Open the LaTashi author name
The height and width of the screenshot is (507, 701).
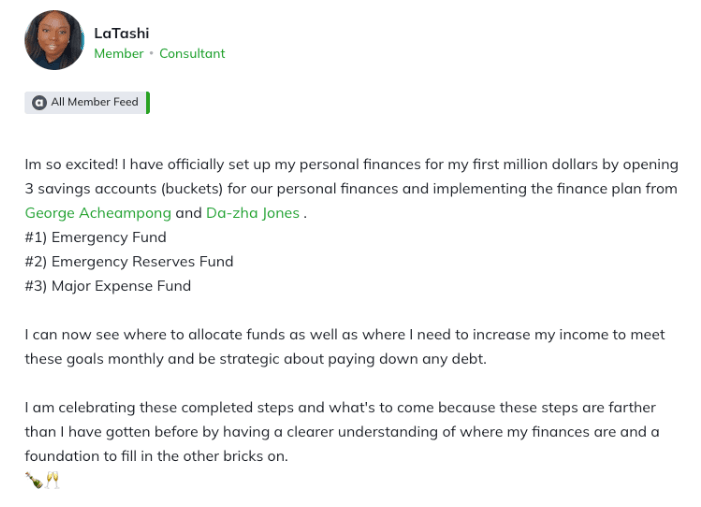tap(121, 33)
